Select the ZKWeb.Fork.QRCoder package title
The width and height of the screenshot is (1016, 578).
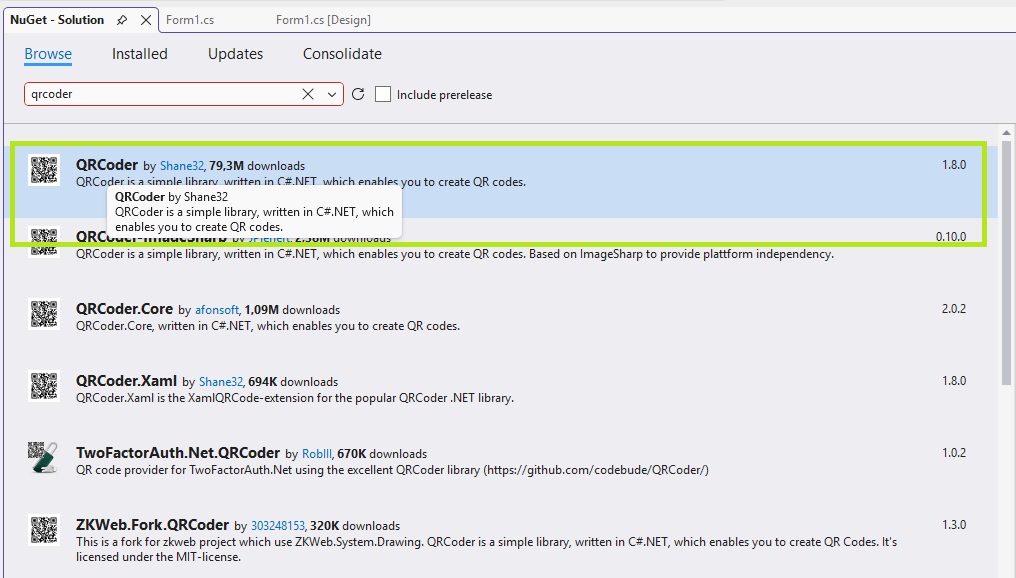point(152,525)
